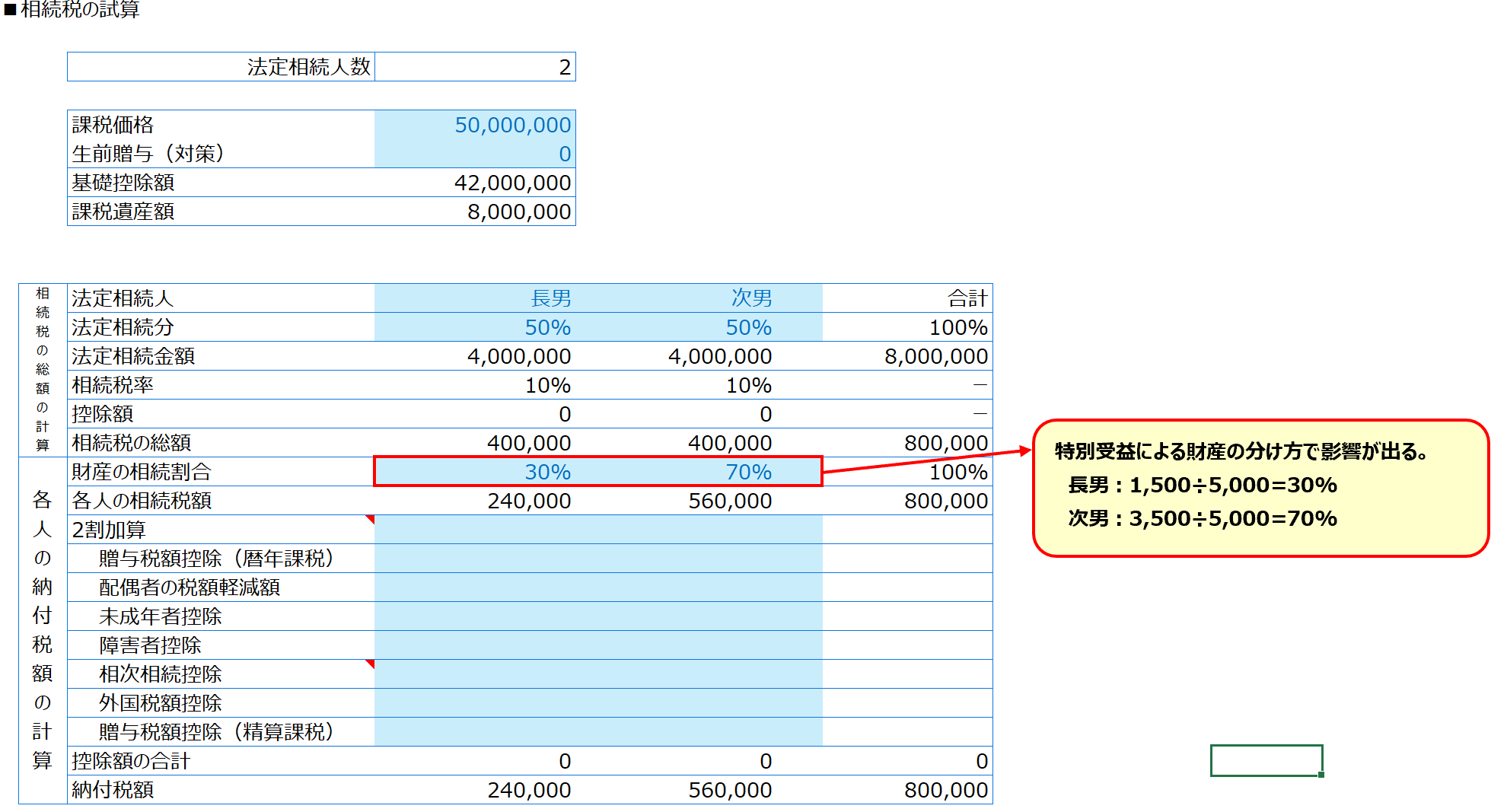Select the 生前贈与（対策） value cell
This screenshot has width=1507, height=812.
click(475, 154)
